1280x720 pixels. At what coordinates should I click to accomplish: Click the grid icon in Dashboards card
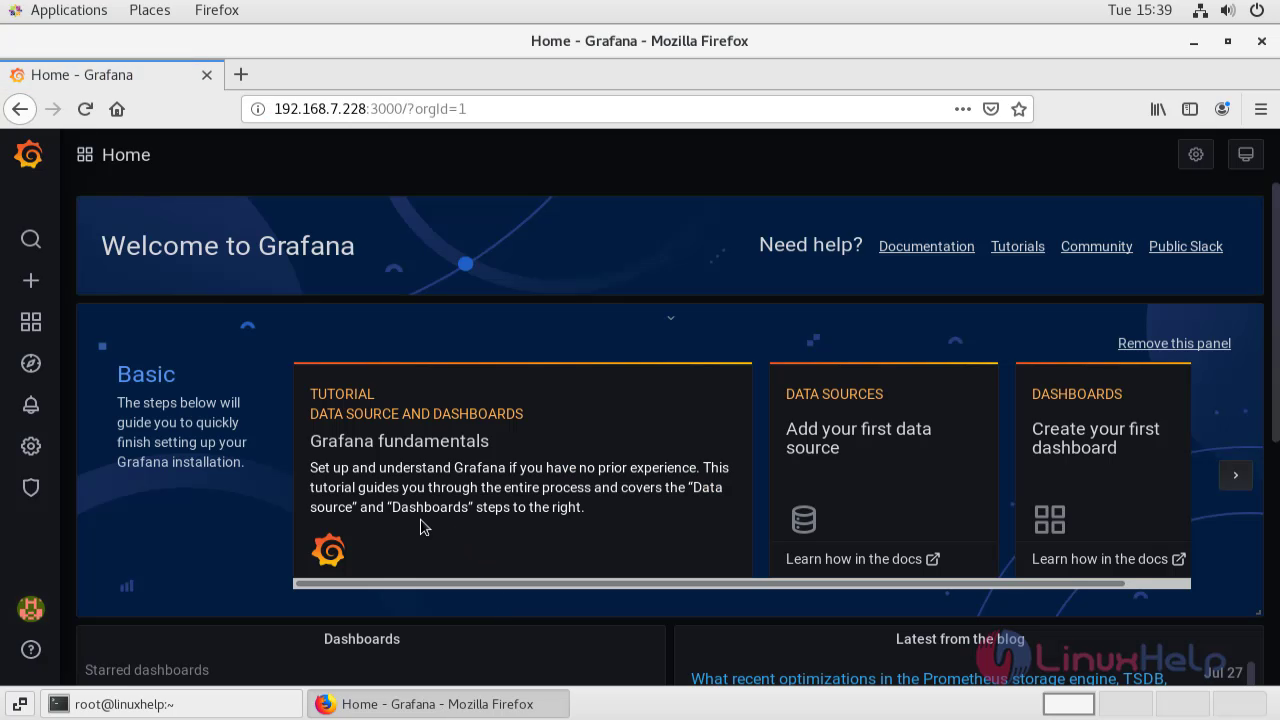(x=1050, y=519)
